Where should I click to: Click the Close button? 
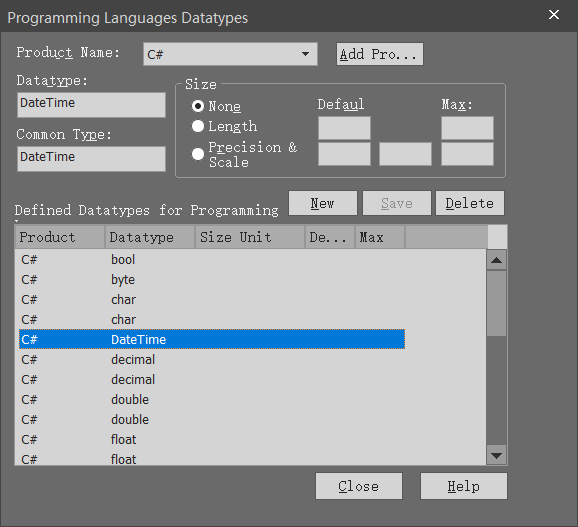point(359,486)
